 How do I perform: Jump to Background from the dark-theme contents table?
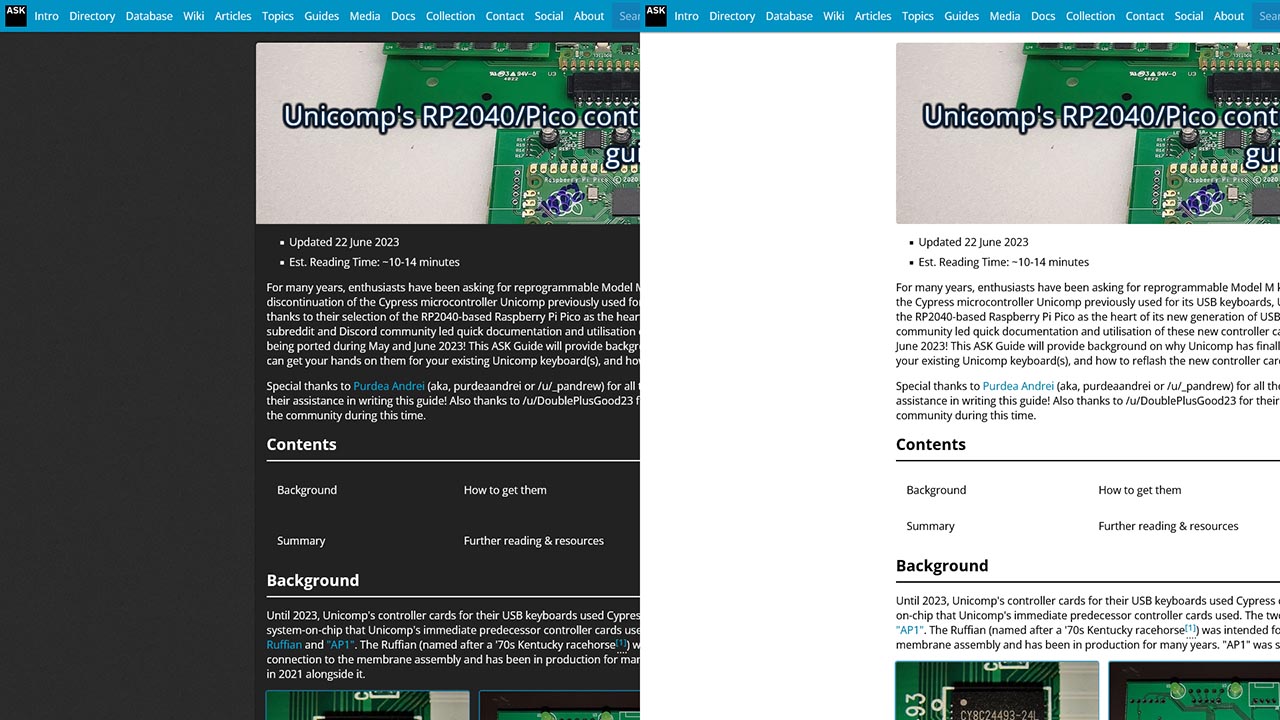point(307,490)
